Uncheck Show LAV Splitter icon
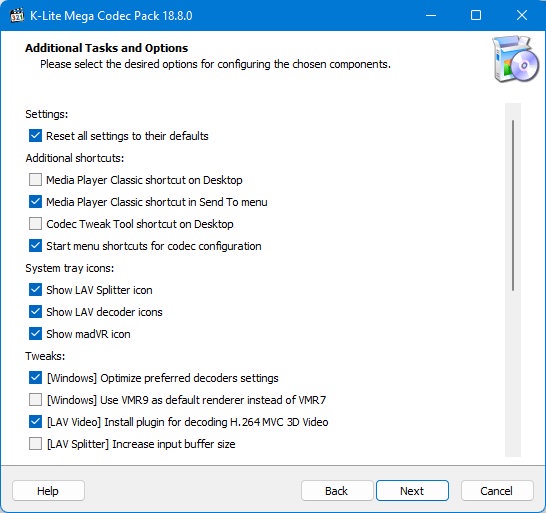Viewport: 546px width, 513px height. [x=35, y=289]
